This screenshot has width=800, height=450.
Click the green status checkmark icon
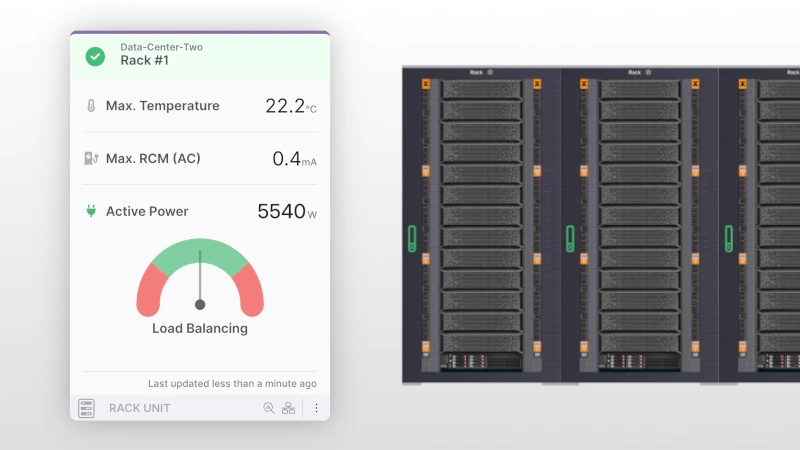(95, 57)
